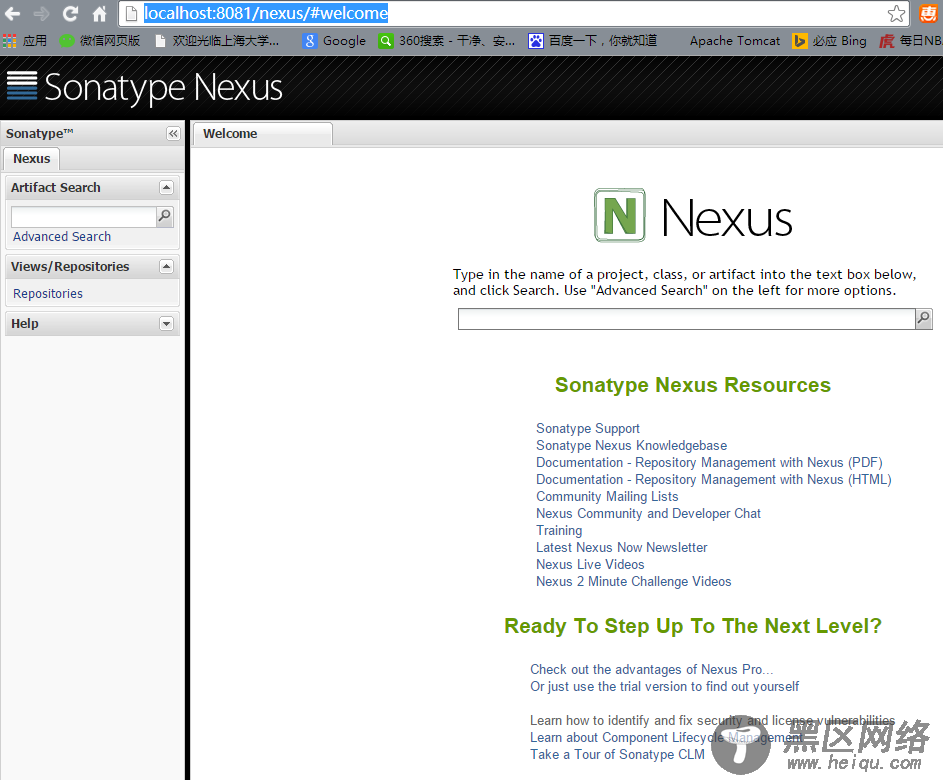Open the 百度一下 bookmark

[x=593, y=41]
